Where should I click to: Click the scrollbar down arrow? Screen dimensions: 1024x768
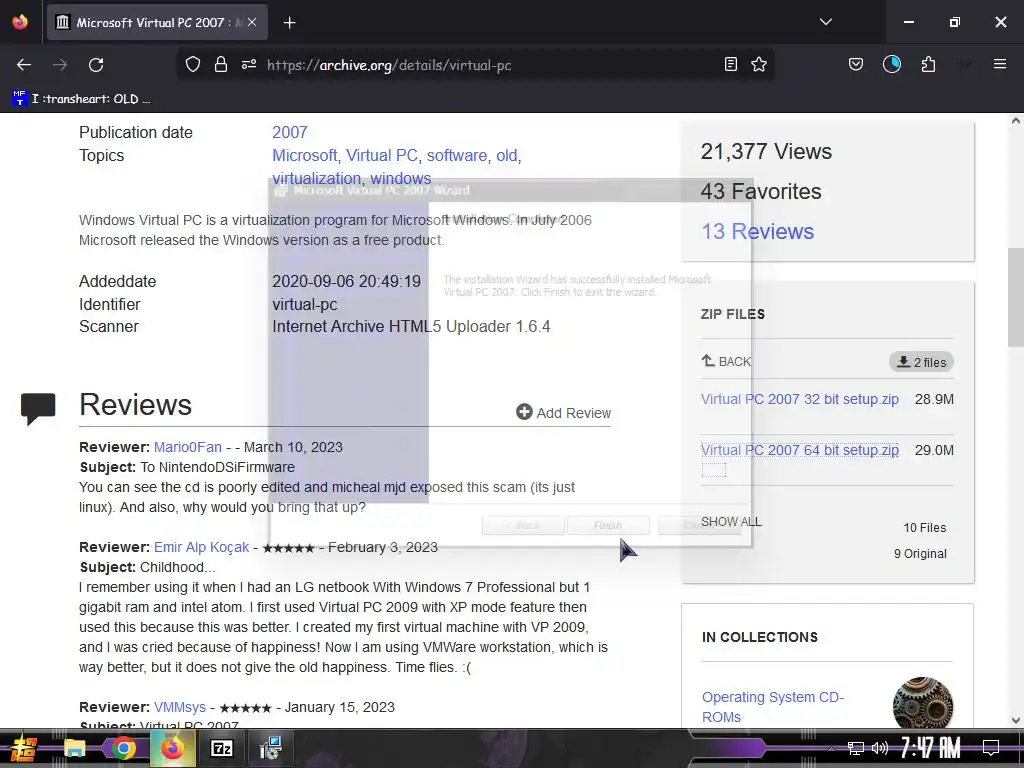(1016, 720)
